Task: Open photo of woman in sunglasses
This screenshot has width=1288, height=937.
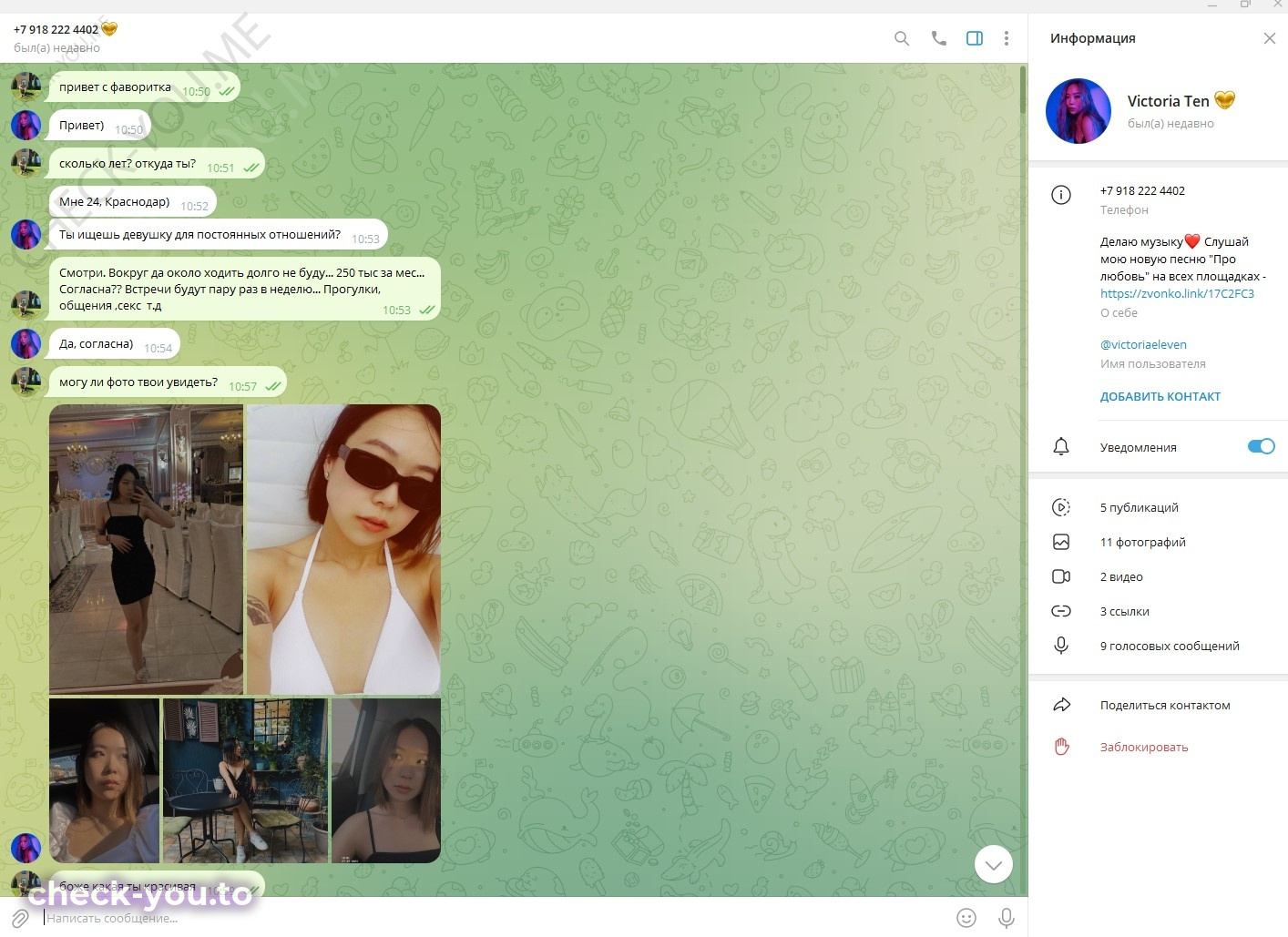Action: [x=343, y=550]
